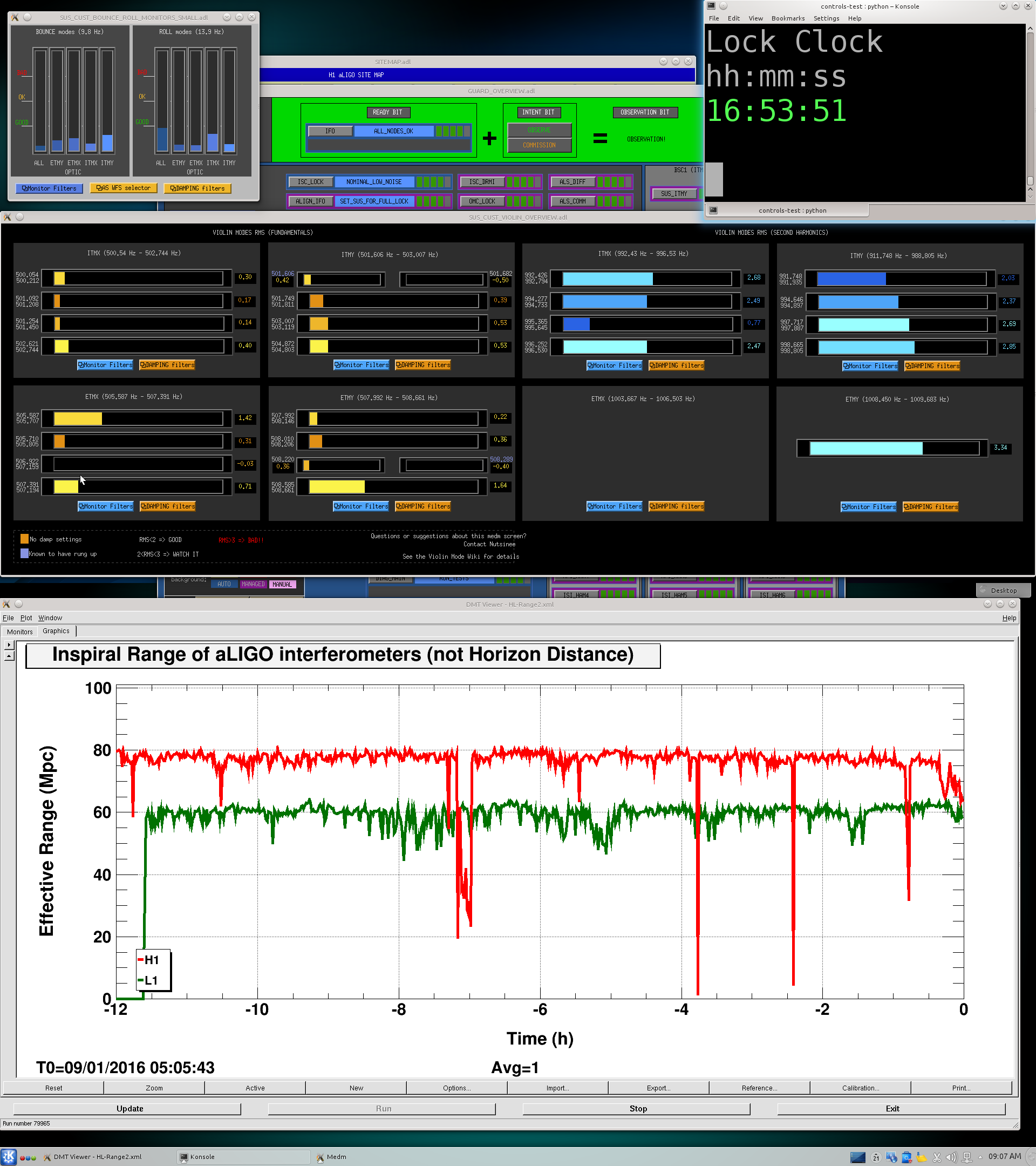The image size is (1036, 1166).
Task: Select the MANUAL background mode
Action: click(282, 584)
